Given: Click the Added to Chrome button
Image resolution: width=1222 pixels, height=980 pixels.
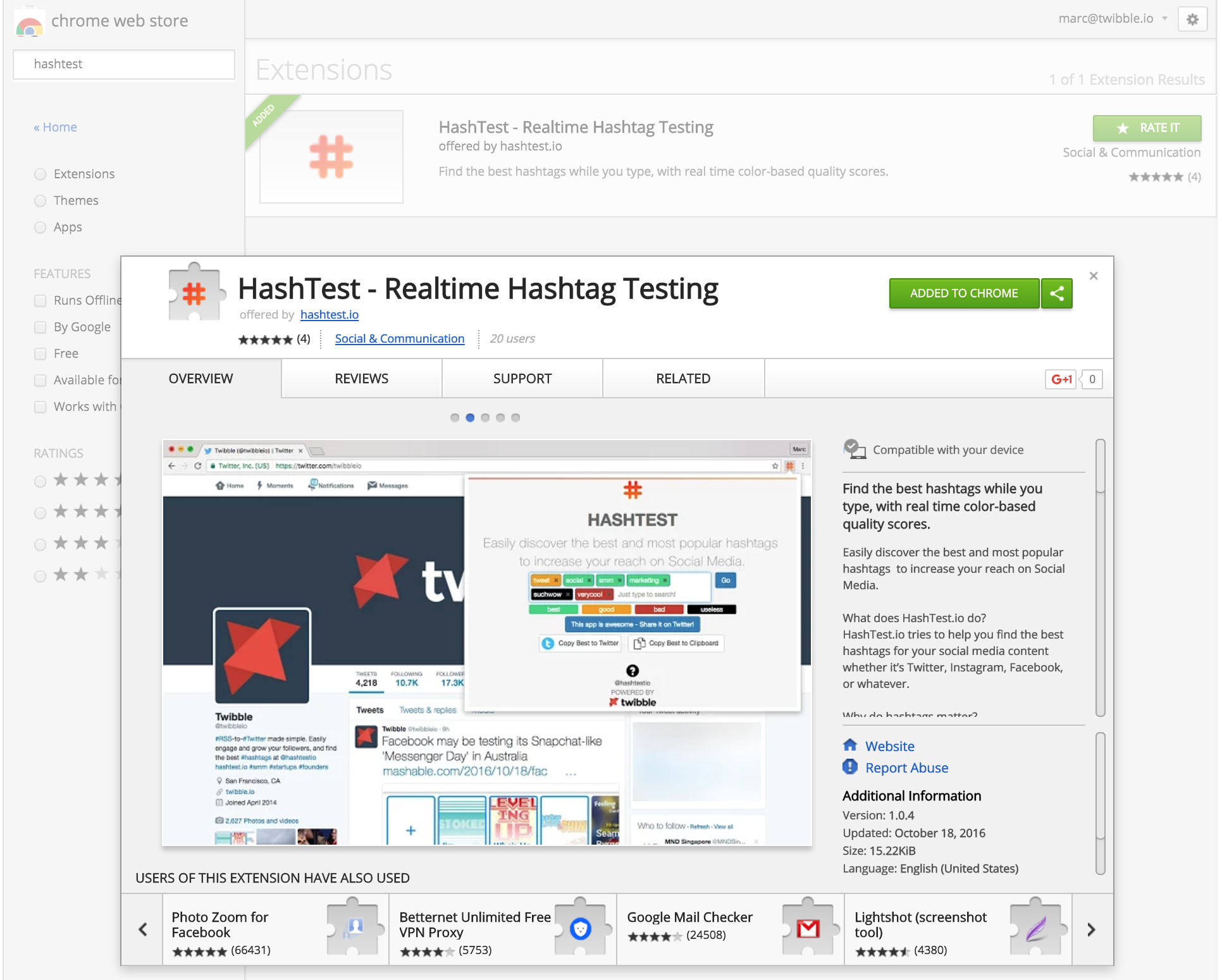Looking at the screenshot, I should tap(964, 293).
